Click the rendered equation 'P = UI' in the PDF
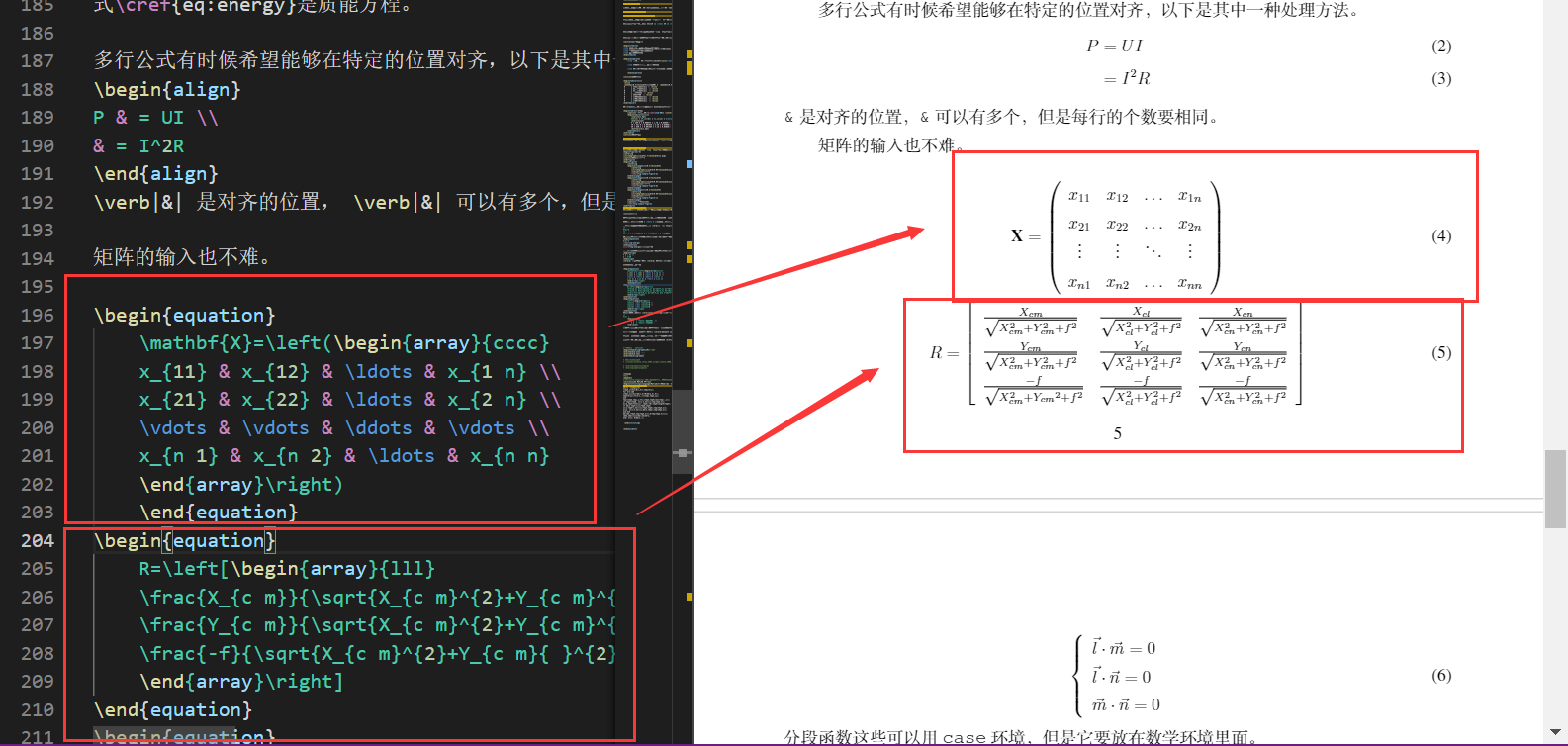This screenshot has width=1568, height=746. [x=1114, y=46]
